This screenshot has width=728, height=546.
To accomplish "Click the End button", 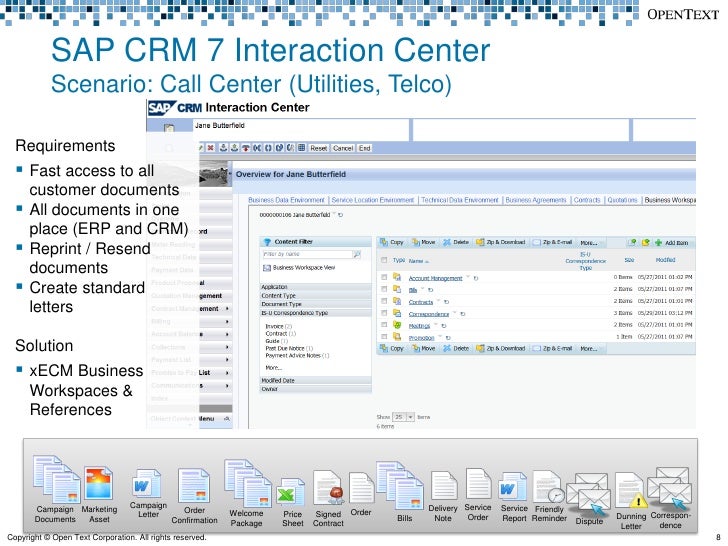I will pos(364,148).
